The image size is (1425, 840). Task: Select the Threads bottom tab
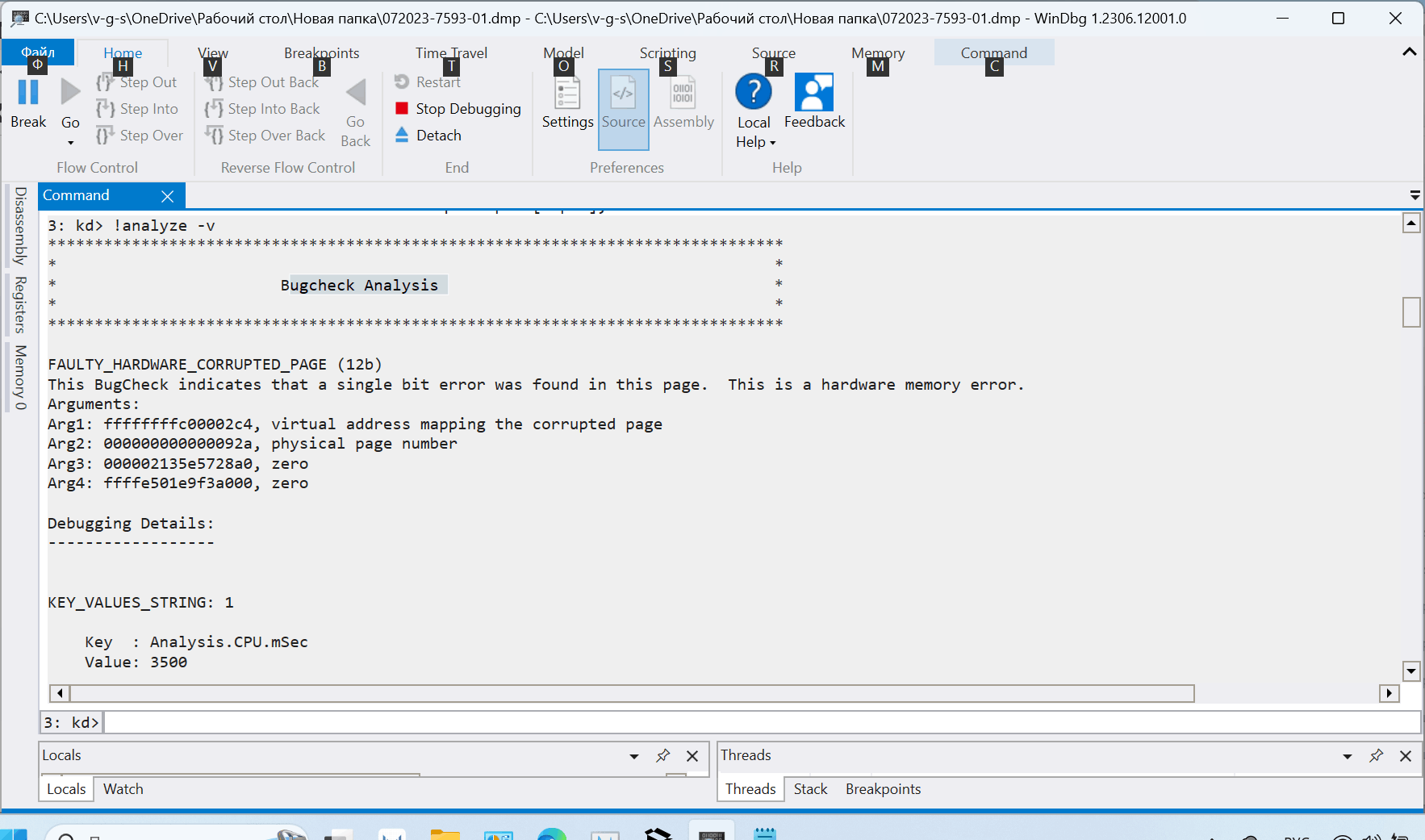pyautogui.click(x=750, y=789)
